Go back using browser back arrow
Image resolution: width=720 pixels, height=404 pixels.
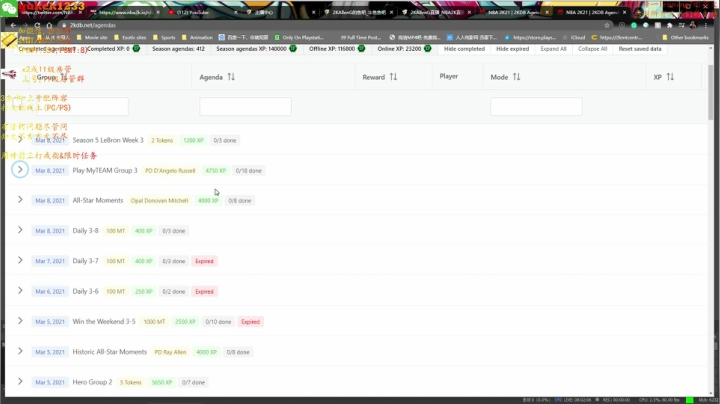click(13, 25)
